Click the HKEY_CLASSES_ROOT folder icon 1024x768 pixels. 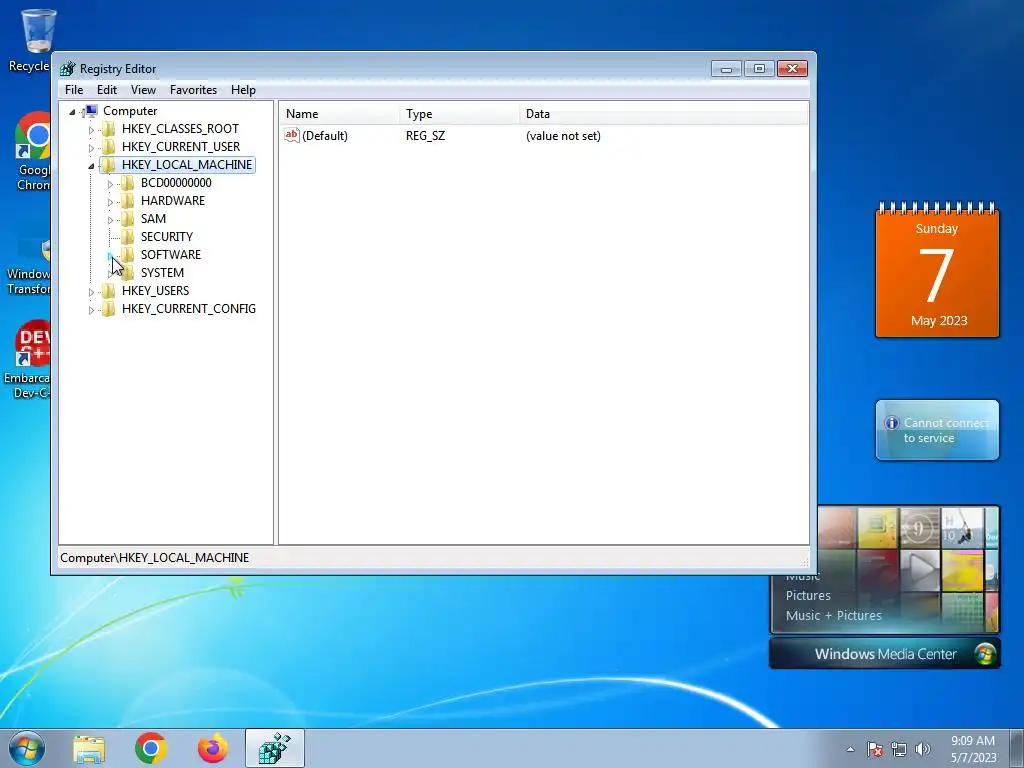click(x=109, y=129)
